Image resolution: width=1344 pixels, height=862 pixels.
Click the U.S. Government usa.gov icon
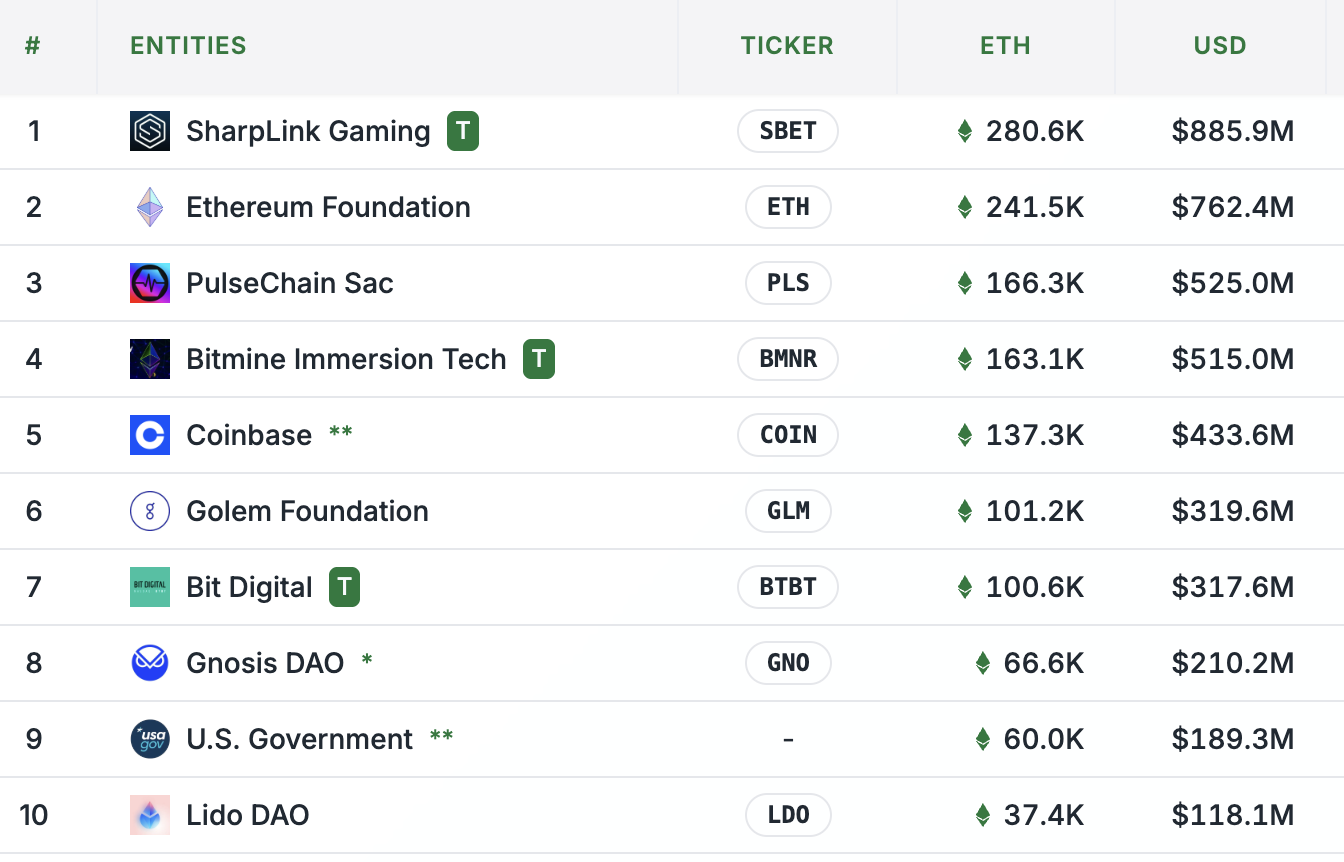point(150,739)
